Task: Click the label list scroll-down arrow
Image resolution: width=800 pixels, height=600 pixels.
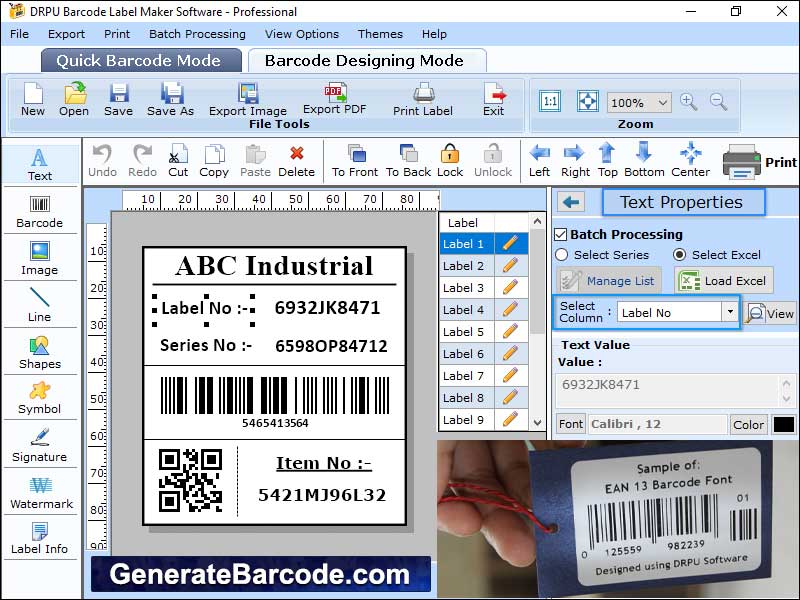Action: [x=537, y=422]
